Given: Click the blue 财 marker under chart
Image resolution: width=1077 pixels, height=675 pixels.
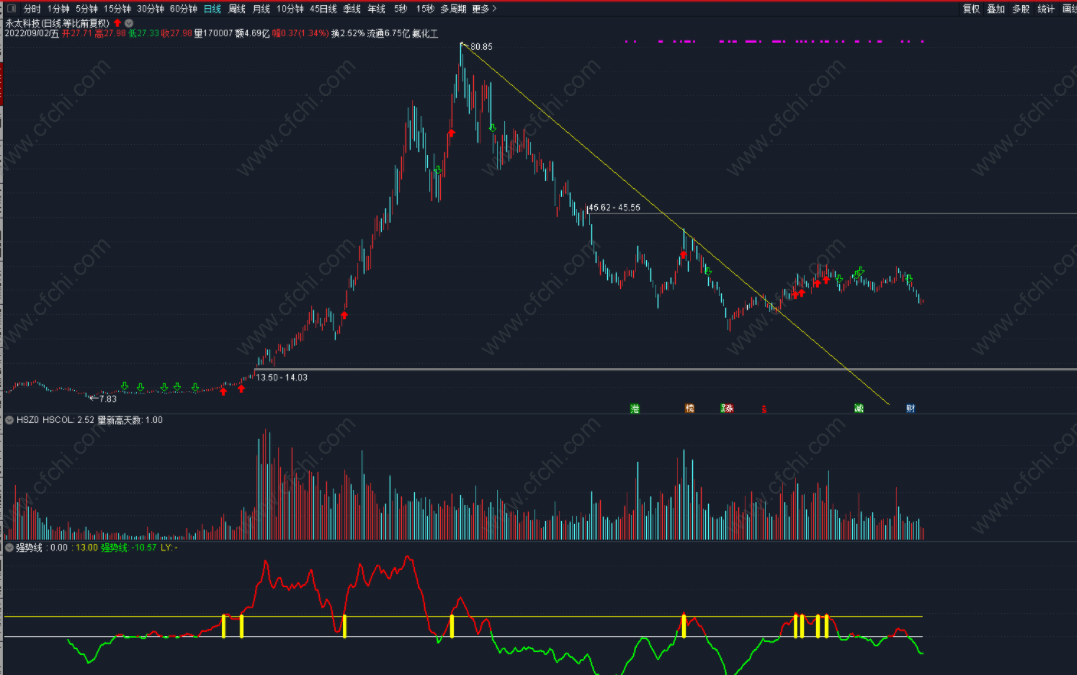Looking at the screenshot, I should (910, 409).
